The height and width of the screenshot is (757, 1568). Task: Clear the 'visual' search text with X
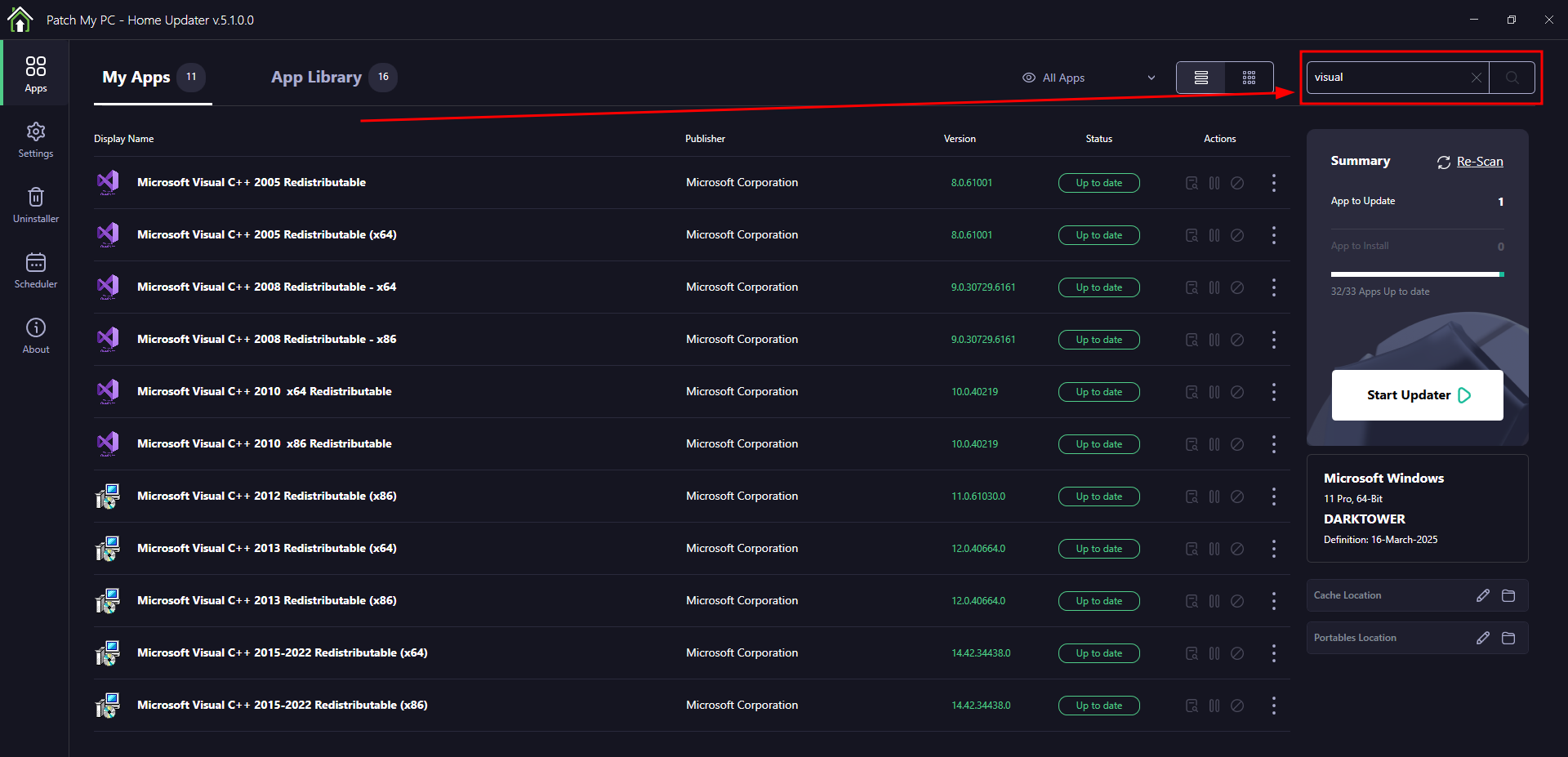(1476, 78)
